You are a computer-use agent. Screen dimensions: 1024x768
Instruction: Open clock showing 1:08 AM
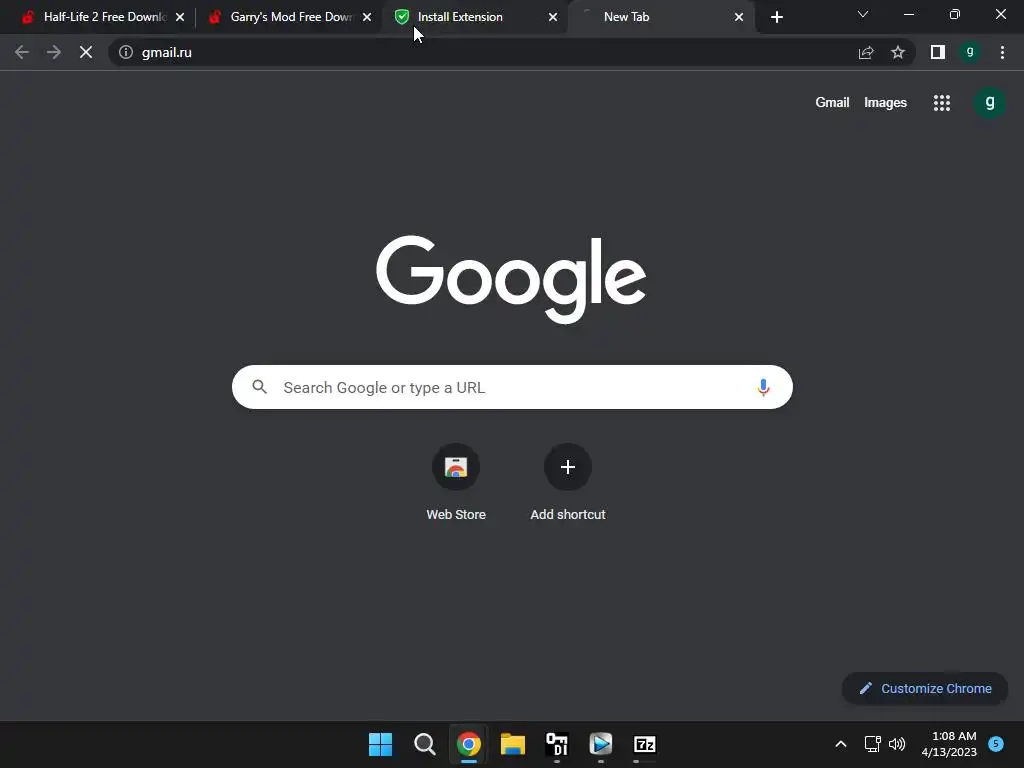tap(950, 744)
